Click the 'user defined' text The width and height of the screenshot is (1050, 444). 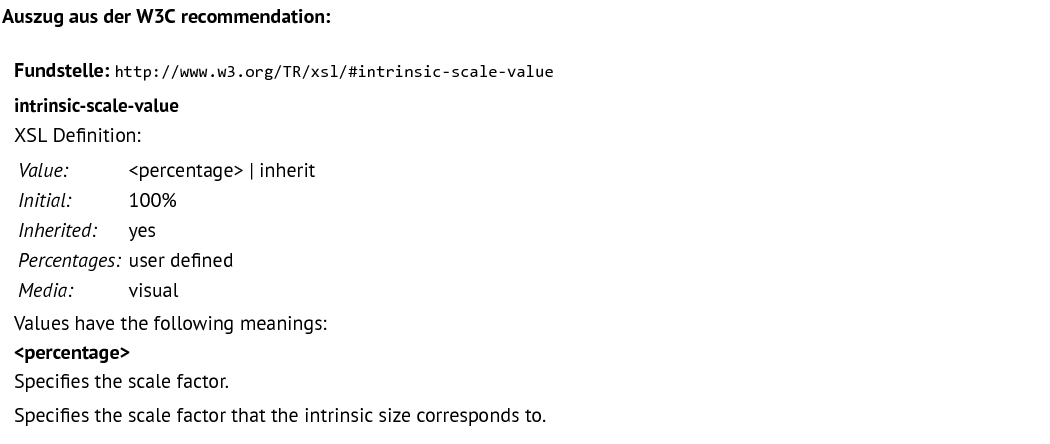[x=181, y=261]
